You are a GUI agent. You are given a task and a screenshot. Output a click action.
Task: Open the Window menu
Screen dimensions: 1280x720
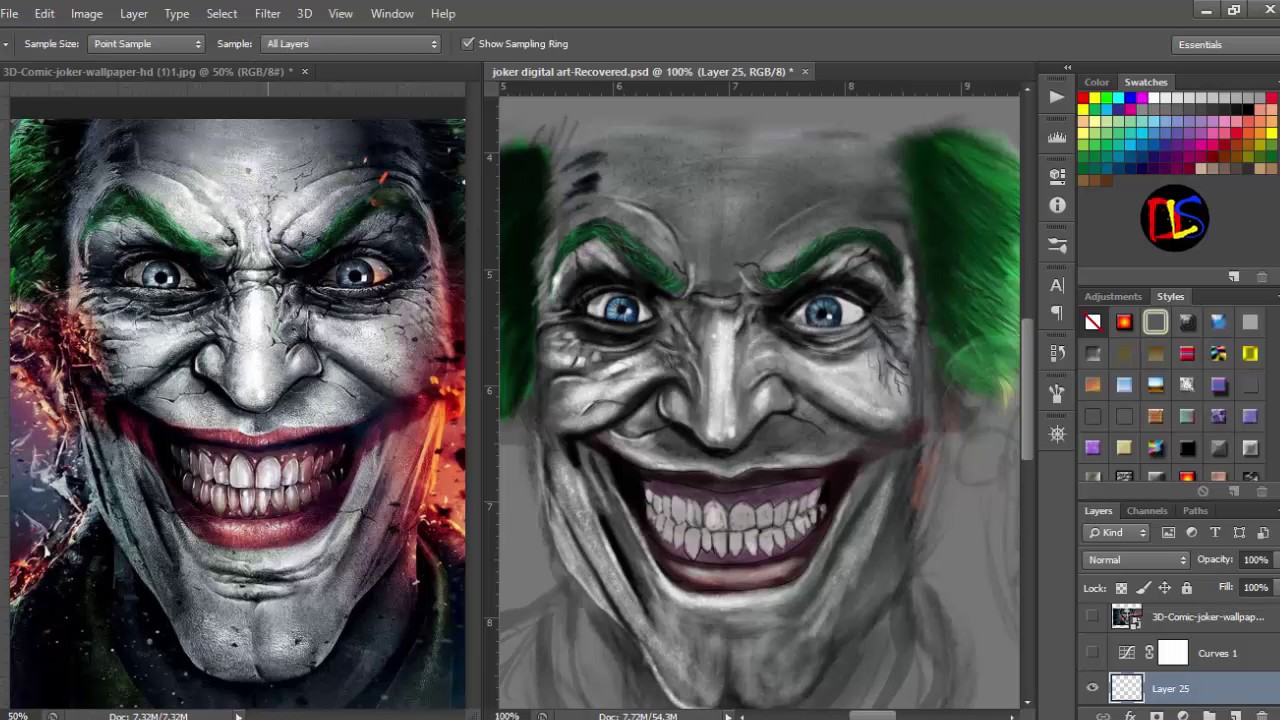(392, 14)
